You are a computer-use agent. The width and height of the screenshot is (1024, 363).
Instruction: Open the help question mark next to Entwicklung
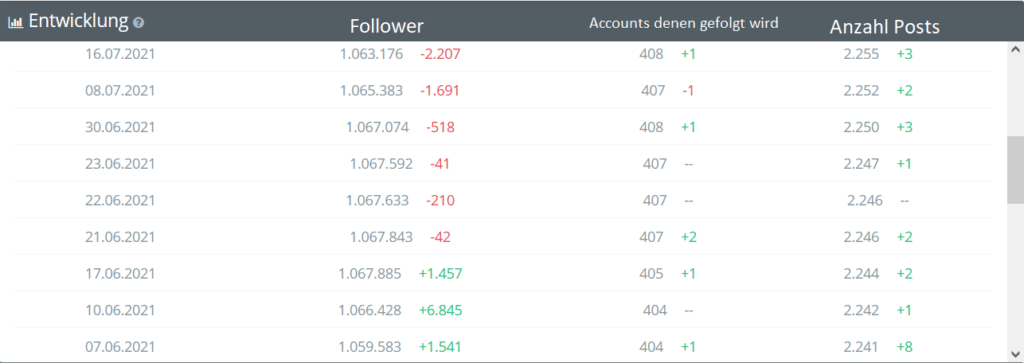[x=138, y=23]
